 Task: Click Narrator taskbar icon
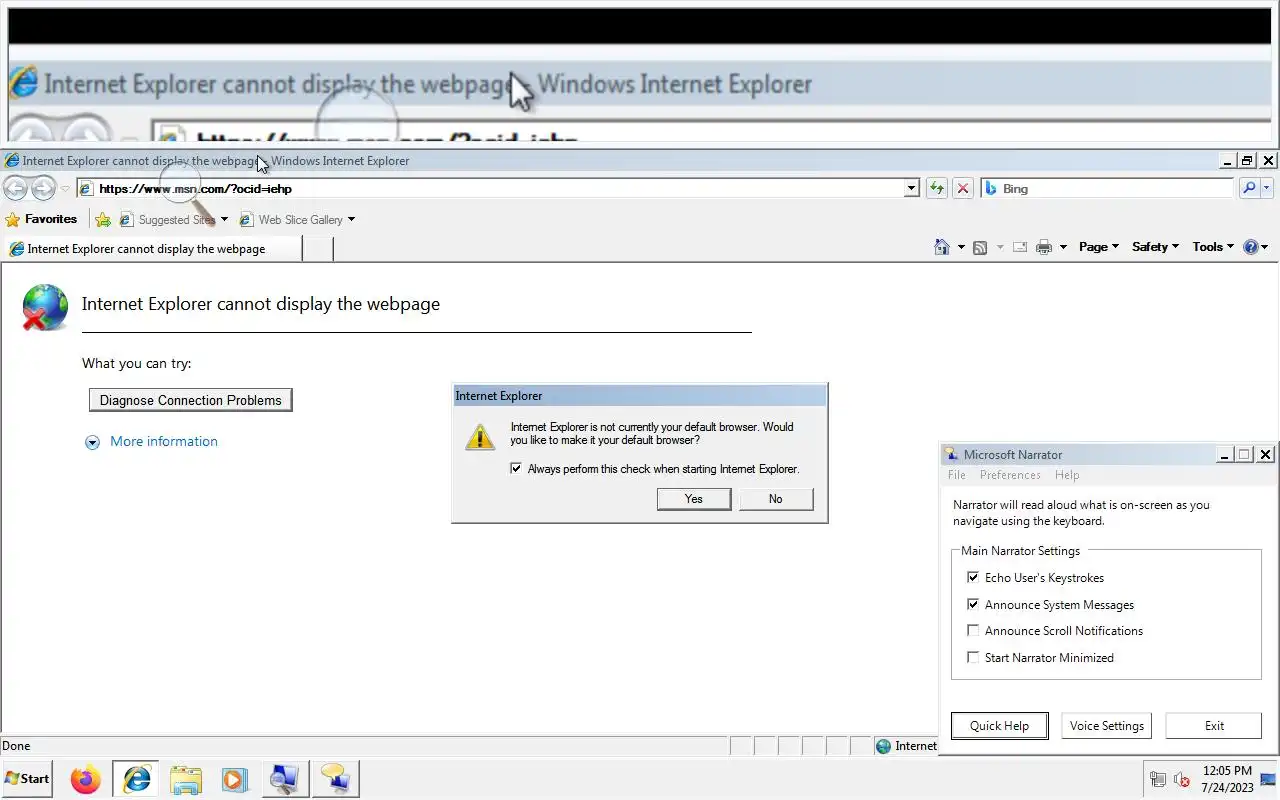(x=334, y=778)
